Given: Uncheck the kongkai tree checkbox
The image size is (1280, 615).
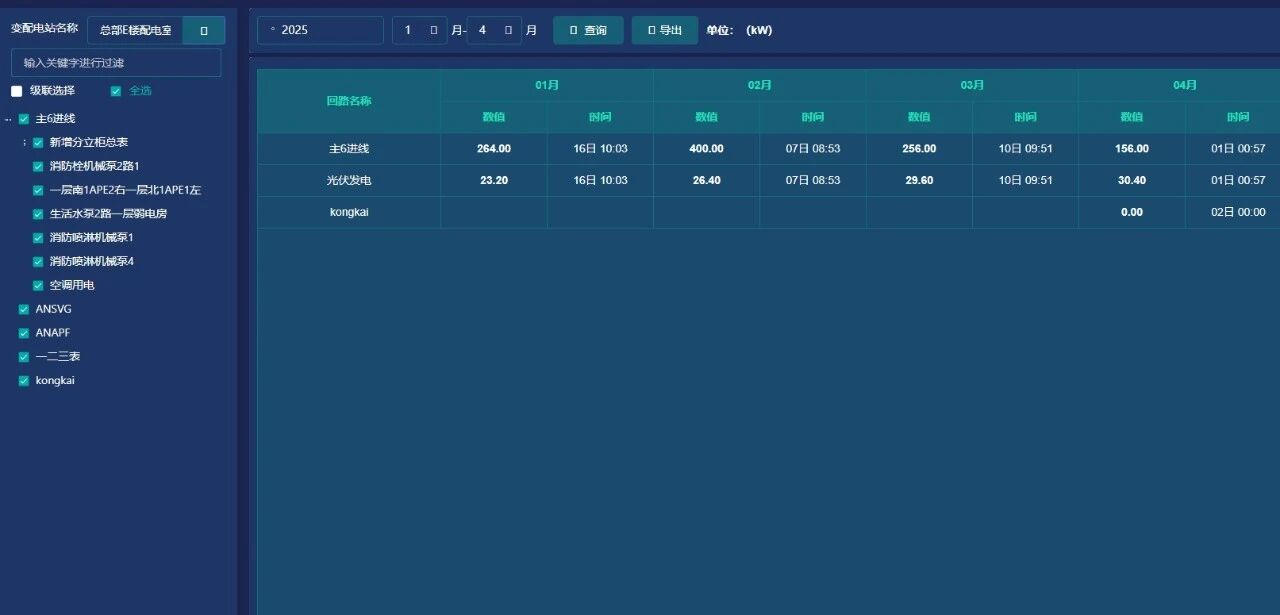Looking at the screenshot, I should coord(24,380).
